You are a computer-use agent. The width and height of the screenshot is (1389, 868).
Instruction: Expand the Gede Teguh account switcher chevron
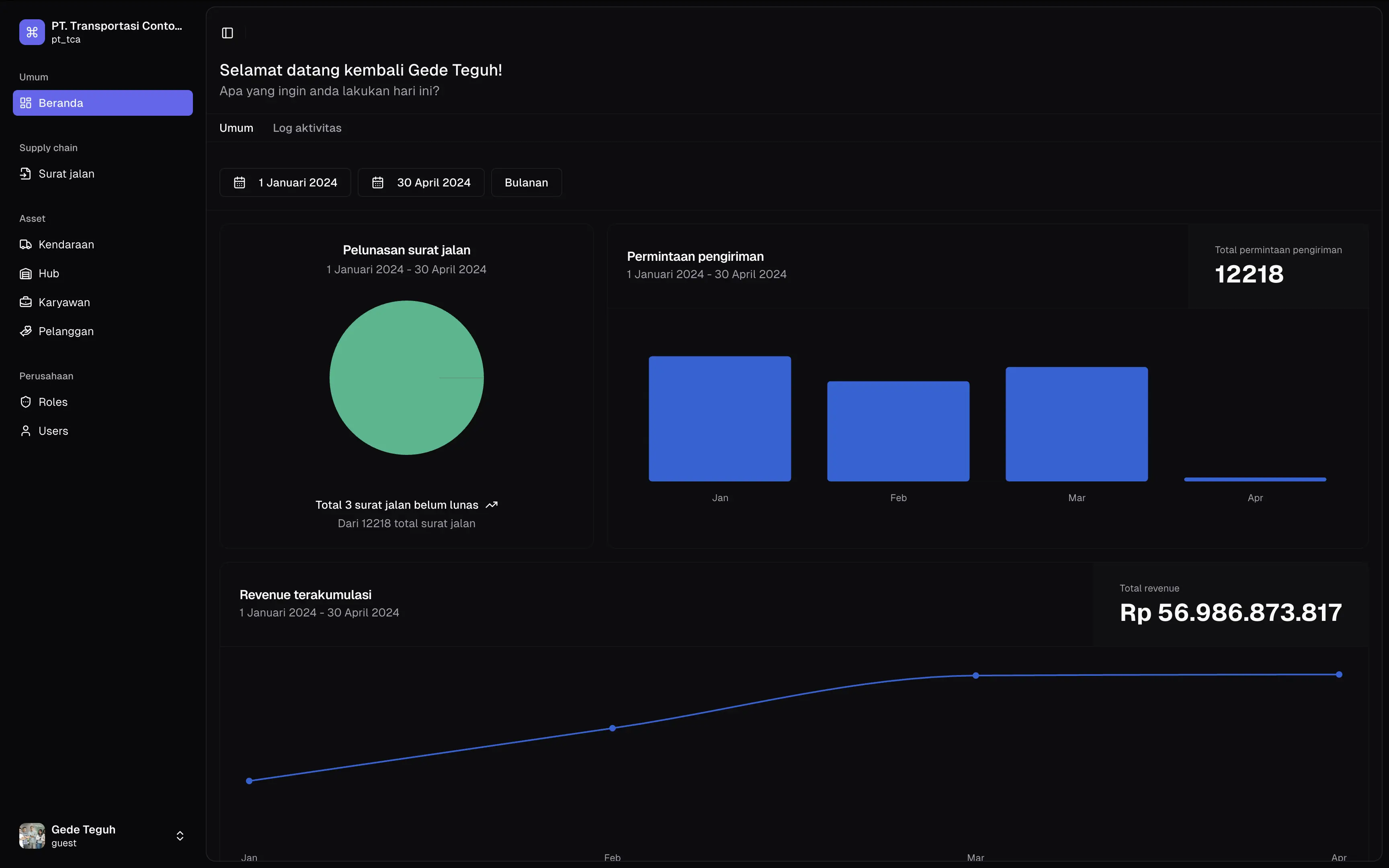click(x=180, y=836)
